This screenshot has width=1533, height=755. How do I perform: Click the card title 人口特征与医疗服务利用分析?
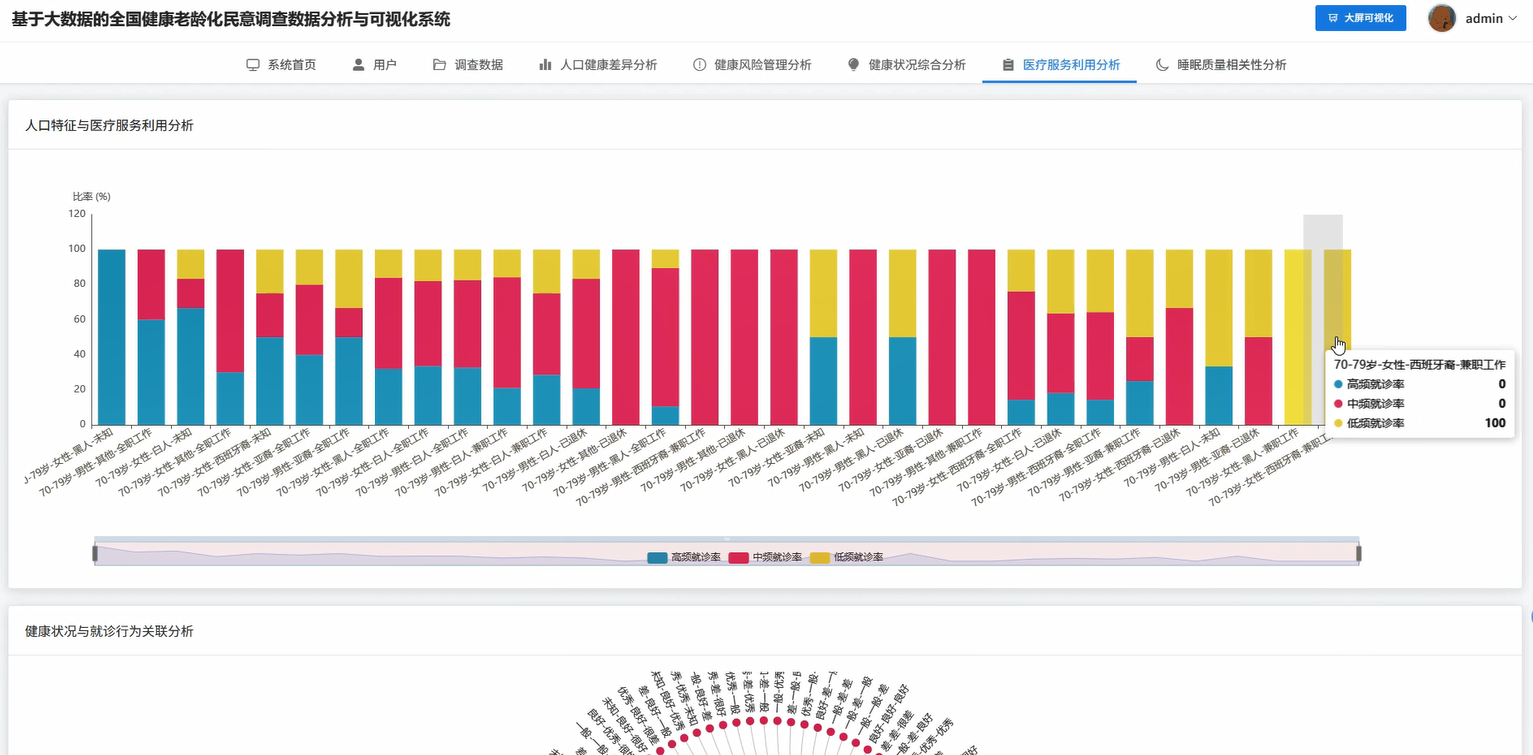pyautogui.click(x=109, y=125)
